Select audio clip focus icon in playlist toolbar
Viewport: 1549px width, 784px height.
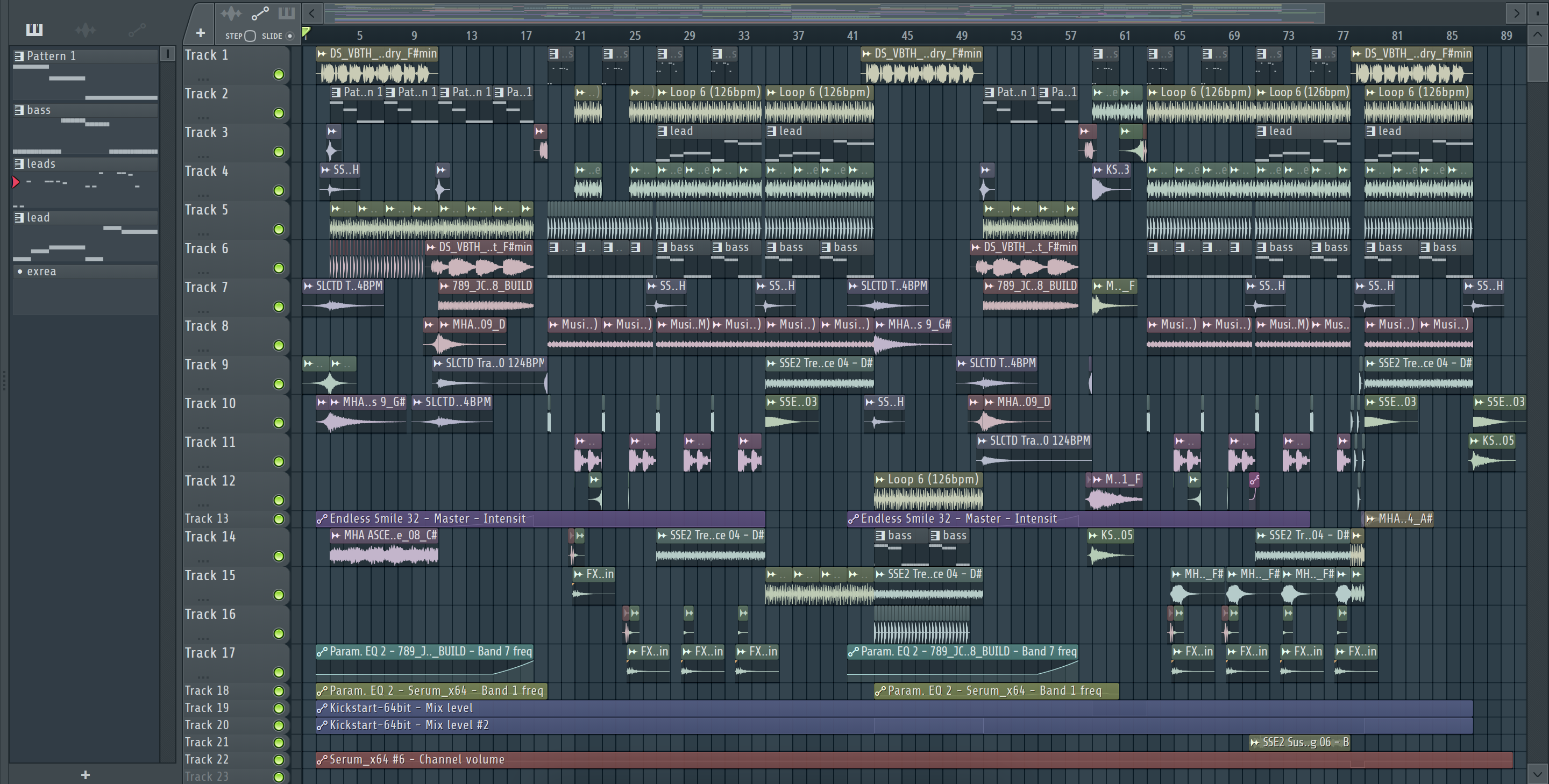point(231,13)
